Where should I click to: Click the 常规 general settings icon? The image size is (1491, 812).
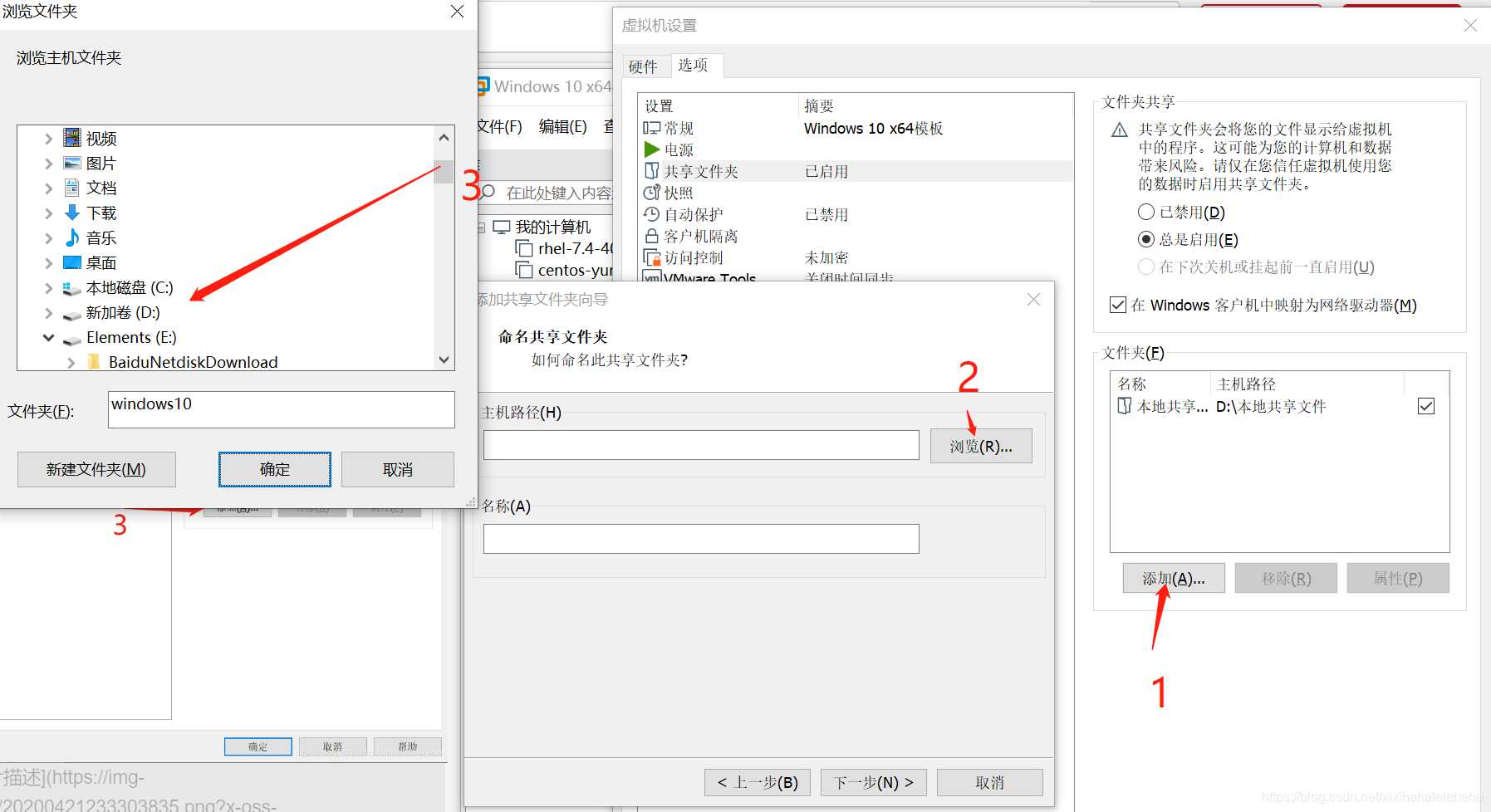(x=651, y=128)
